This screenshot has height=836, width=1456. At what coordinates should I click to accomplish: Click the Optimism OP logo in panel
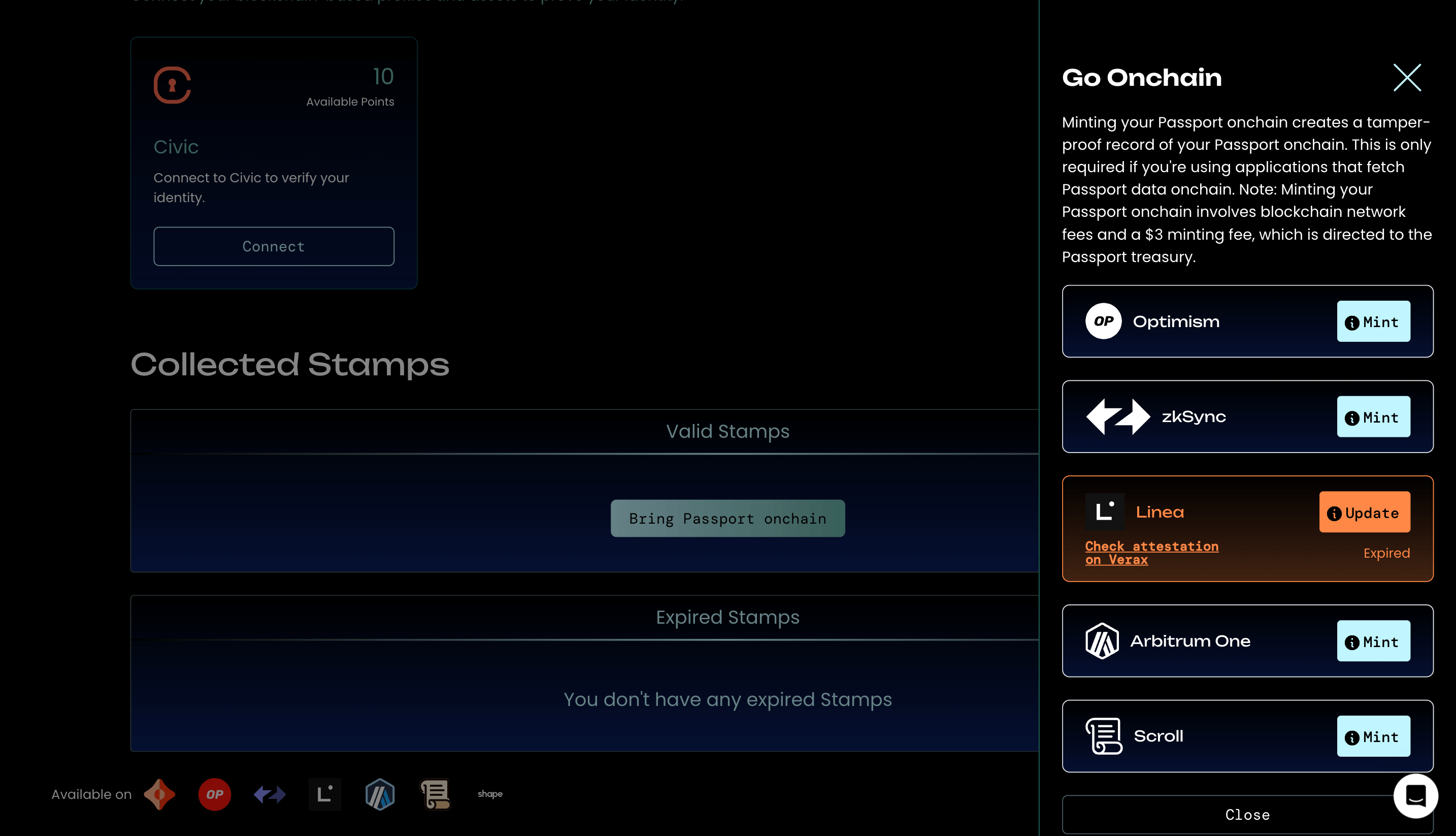pos(1103,321)
